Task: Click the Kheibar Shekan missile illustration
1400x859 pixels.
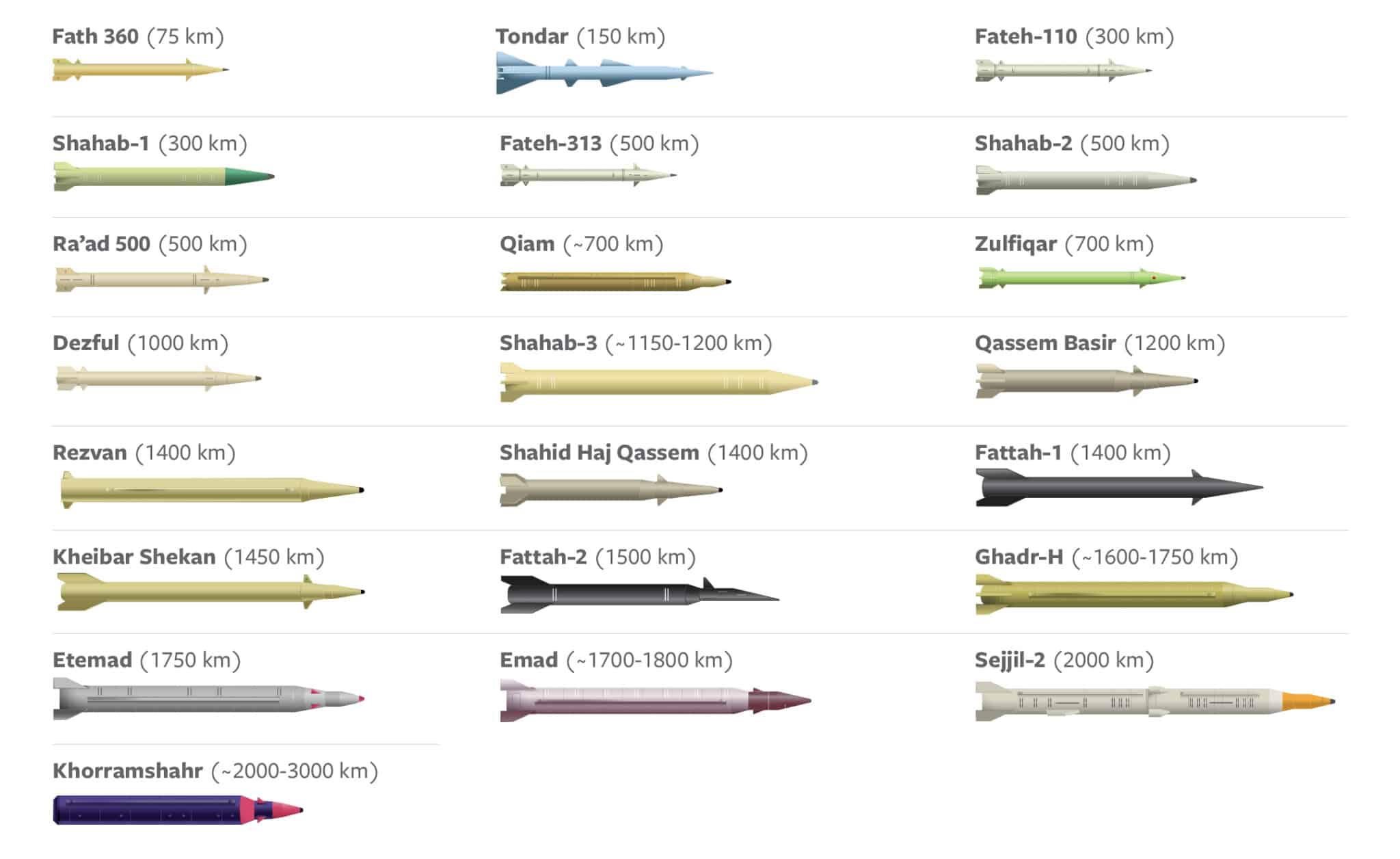Action: [210, 592]
